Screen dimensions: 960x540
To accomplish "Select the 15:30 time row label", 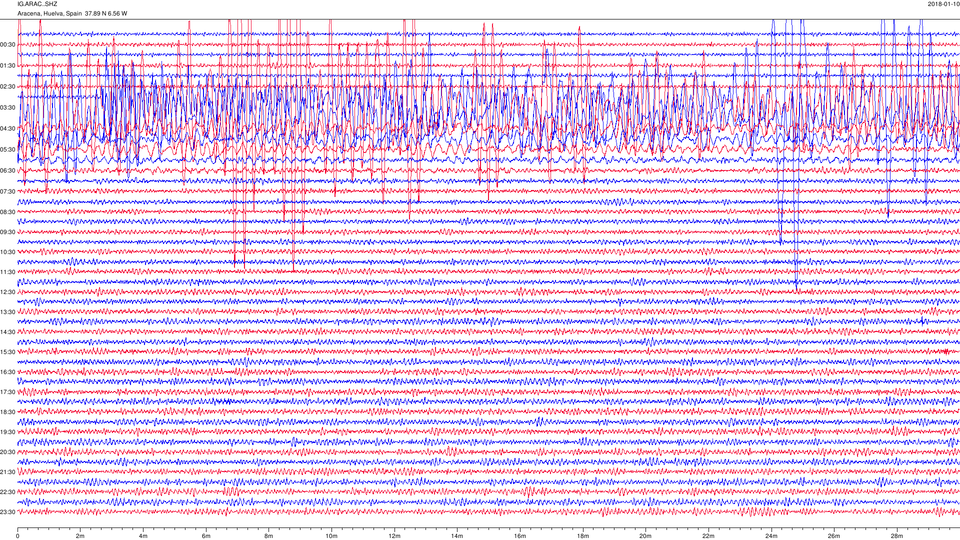I will point(7,352).
